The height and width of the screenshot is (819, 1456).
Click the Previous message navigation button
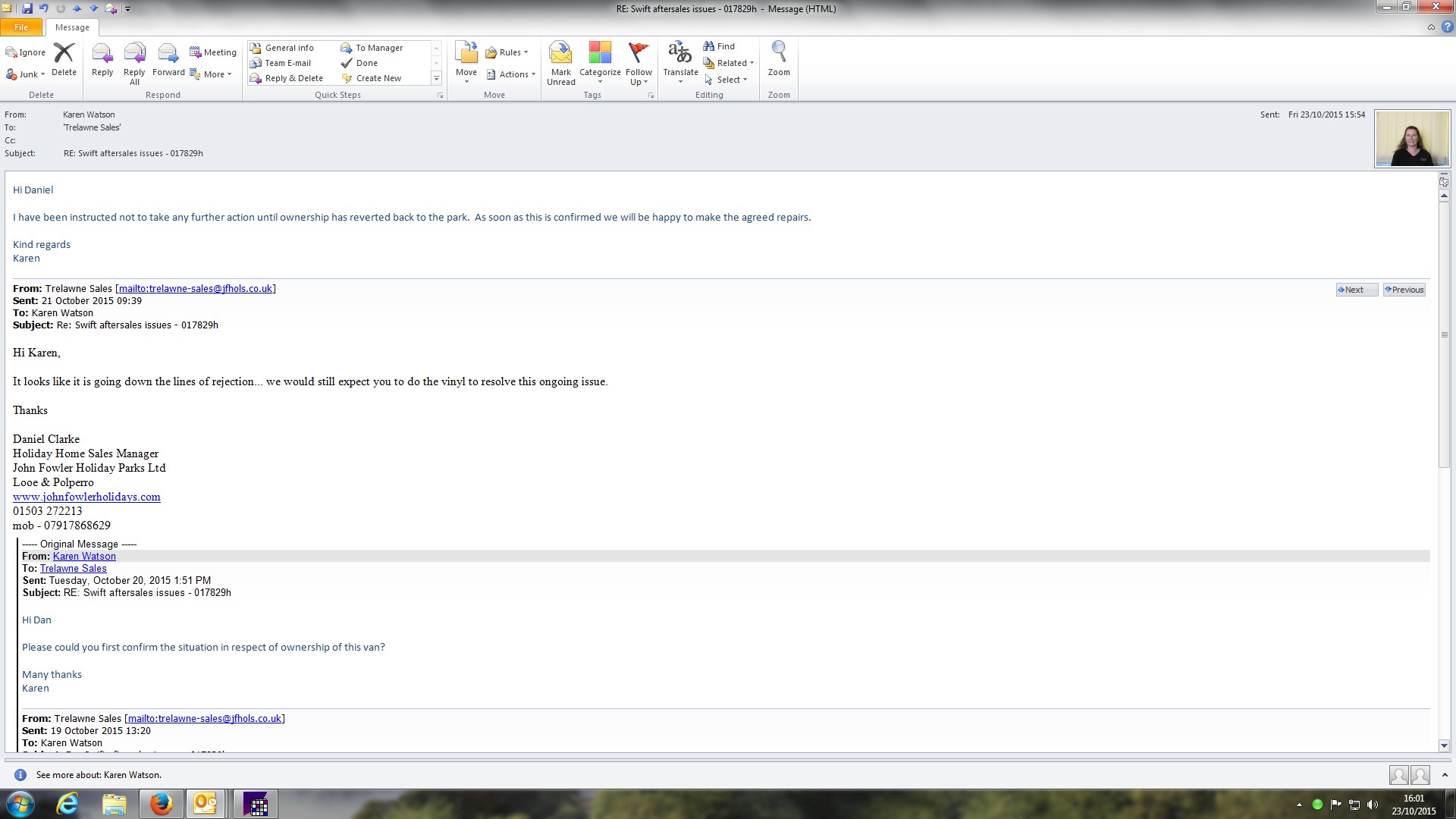[1404, 290]
